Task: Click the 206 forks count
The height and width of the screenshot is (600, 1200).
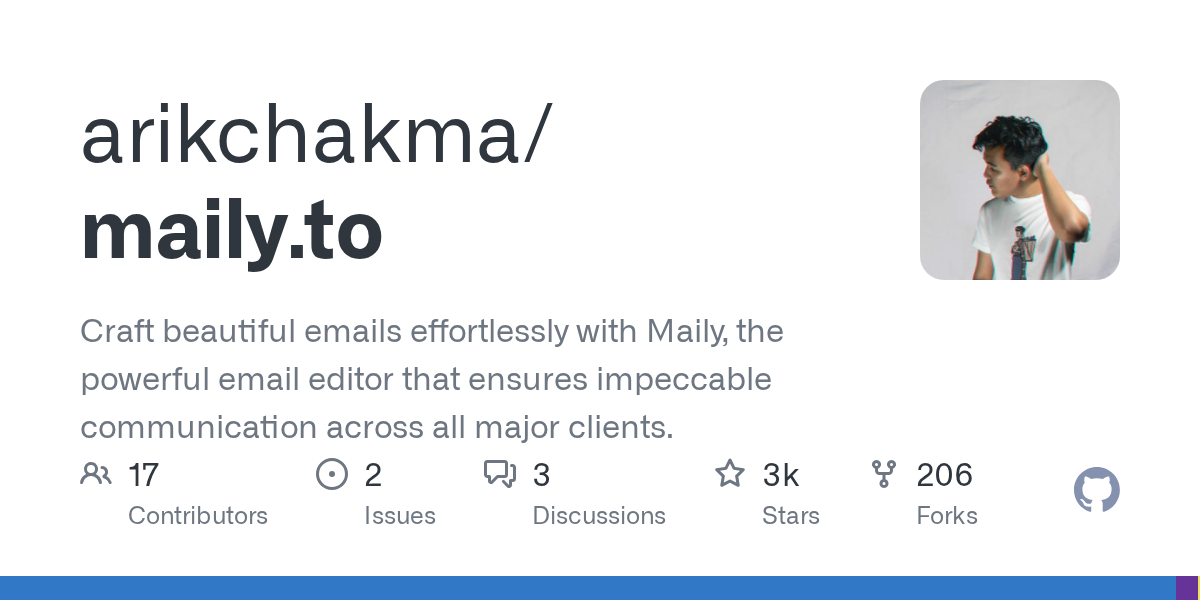Action: (944, 475)
